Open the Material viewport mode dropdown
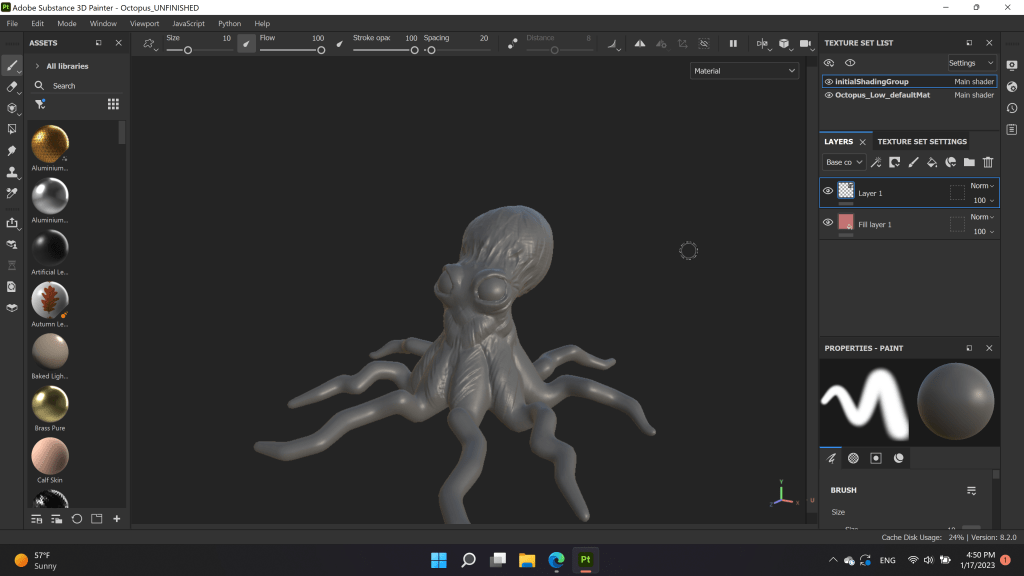This screenshot has height=576, width=1024. [x=744, y=71]
